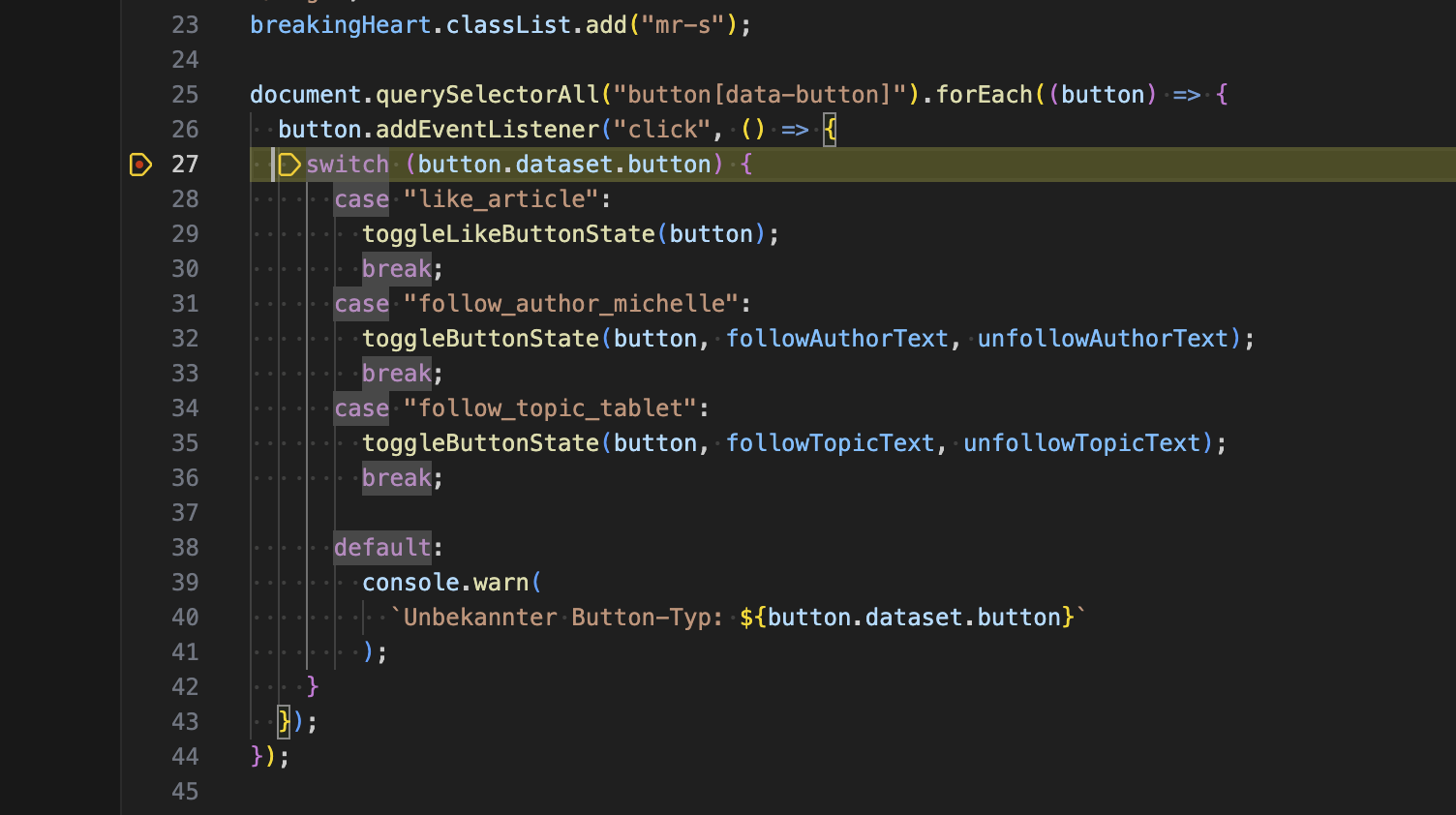Viewport: 1456px width, 815px height.
Task: Place cursor on the 'switch' keyword
Action: pyautogui.click(x=347, y=165)
